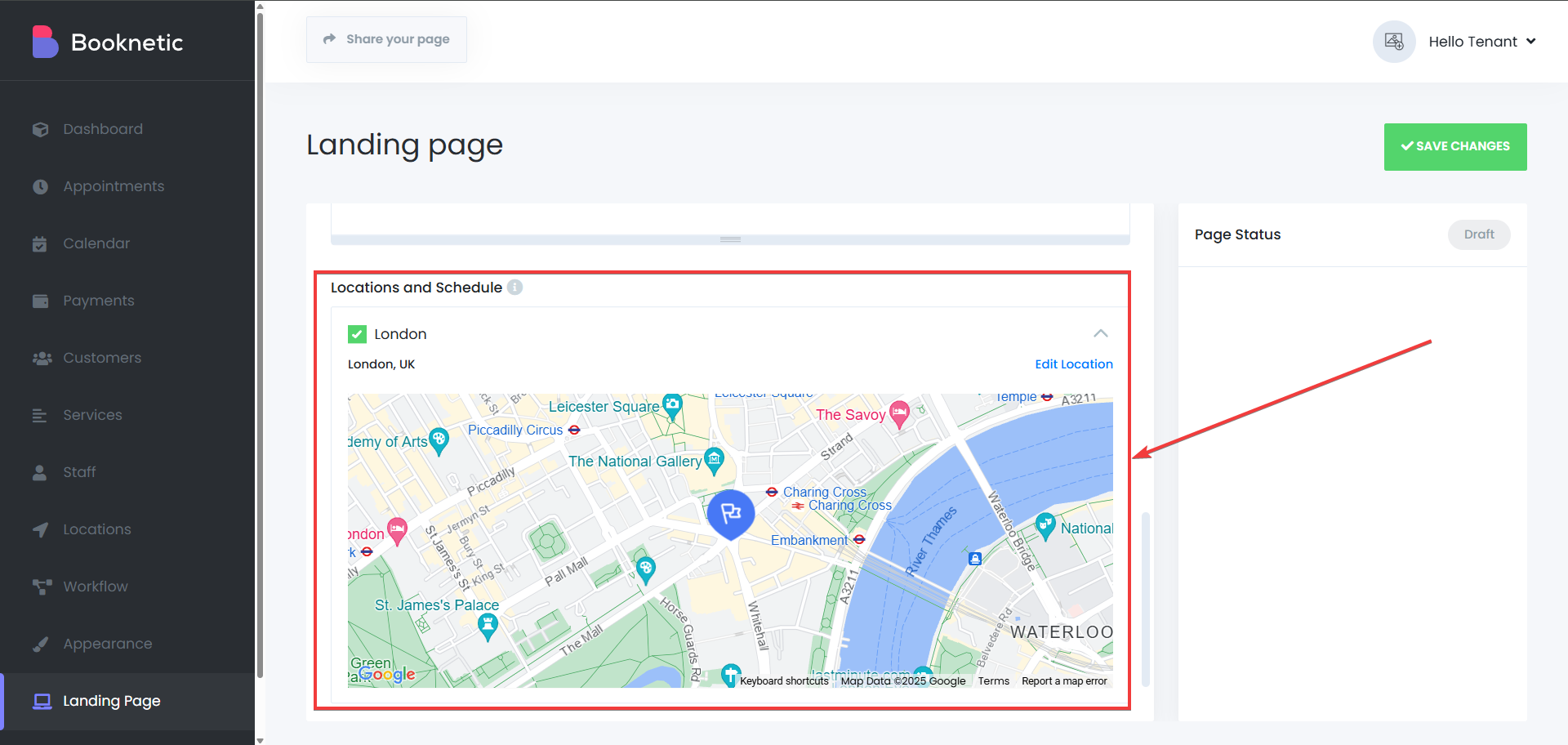Screen dimensions: 1568x745
Task: Click the Charing Cross underground icon
Action: (772, 492)
